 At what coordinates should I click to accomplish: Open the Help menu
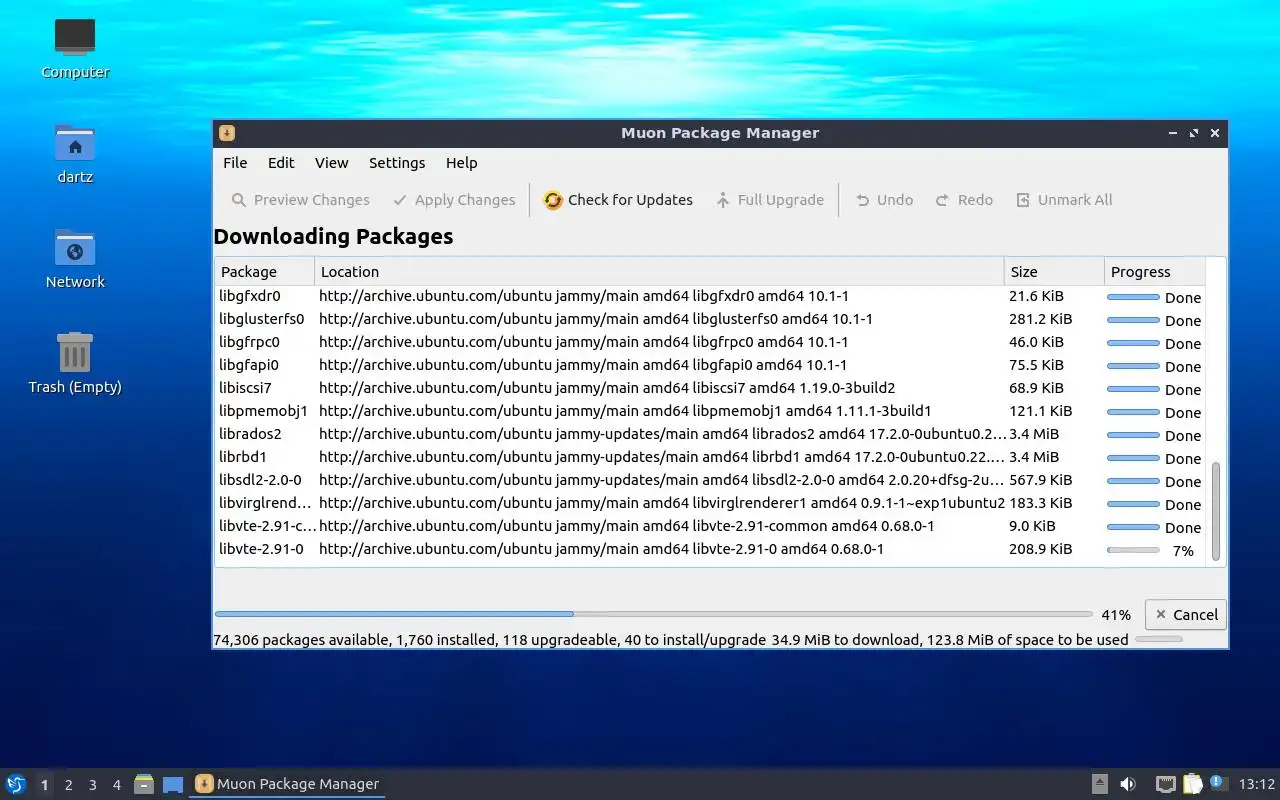click(462, 163)
